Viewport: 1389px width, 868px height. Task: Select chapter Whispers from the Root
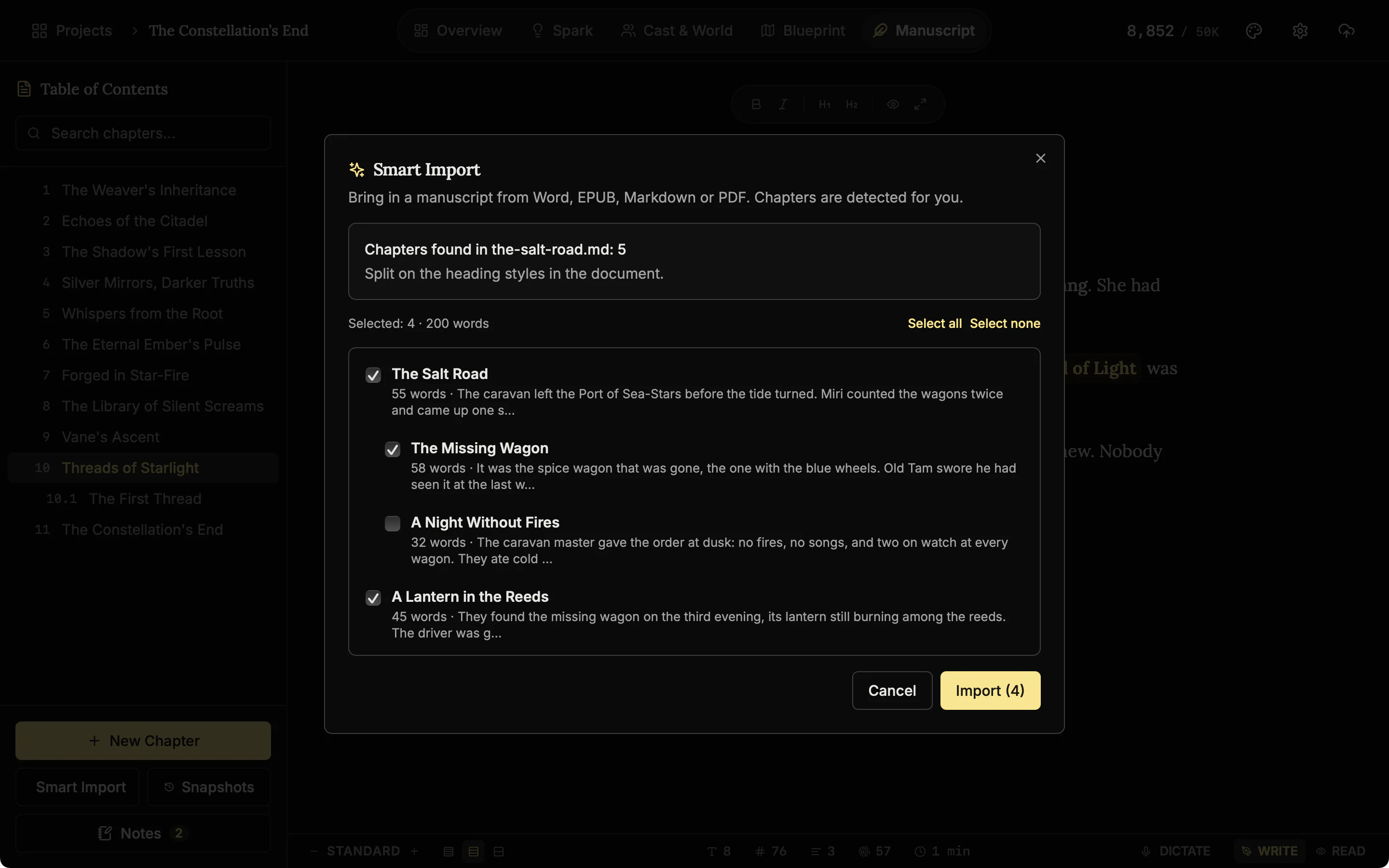click(143, 313)
